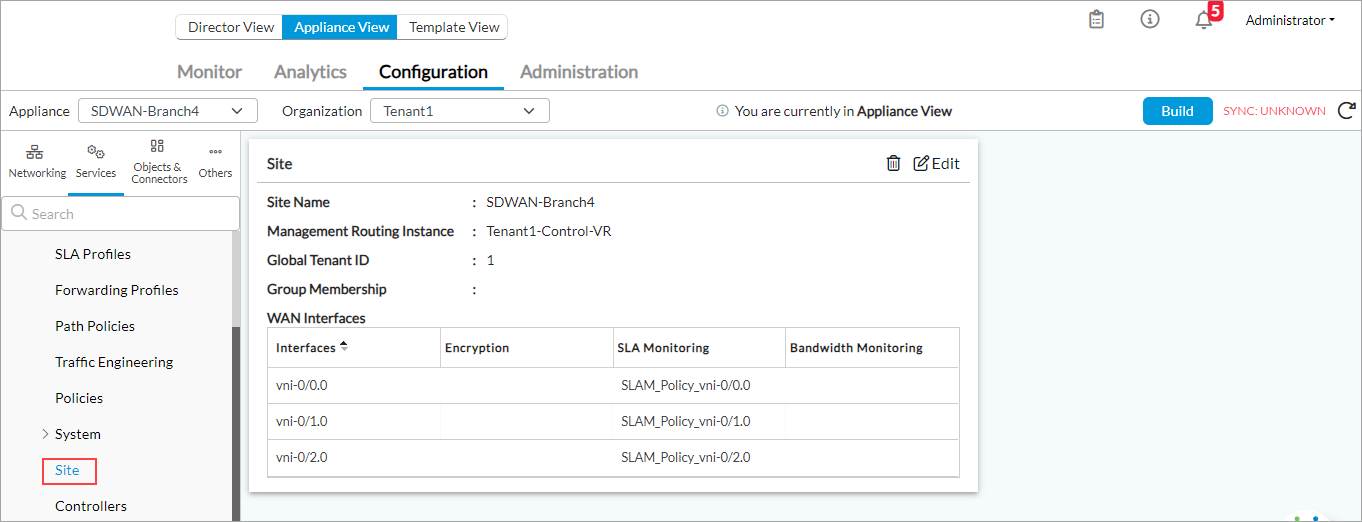Select SLA Profiles in the sidebar
Image resolution: width=1362 pixels, height=522 pixels.
(92, 254)
